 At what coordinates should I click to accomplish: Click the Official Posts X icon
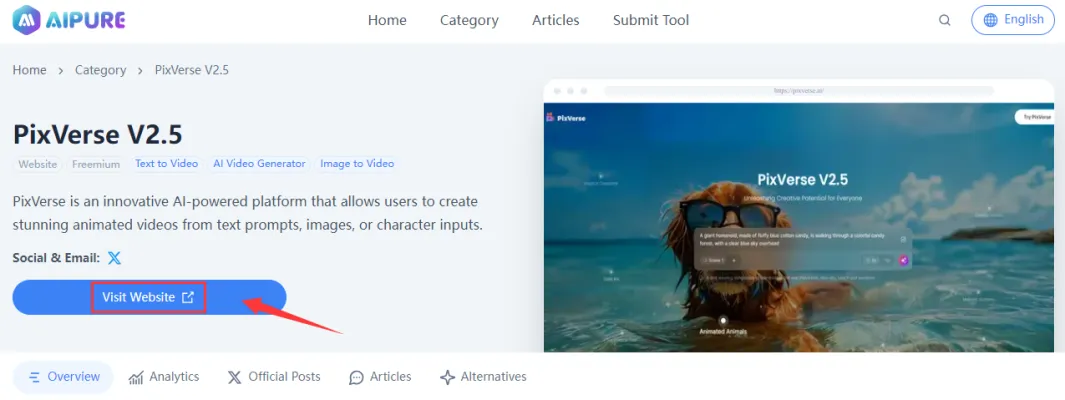(x=234, y=378)
